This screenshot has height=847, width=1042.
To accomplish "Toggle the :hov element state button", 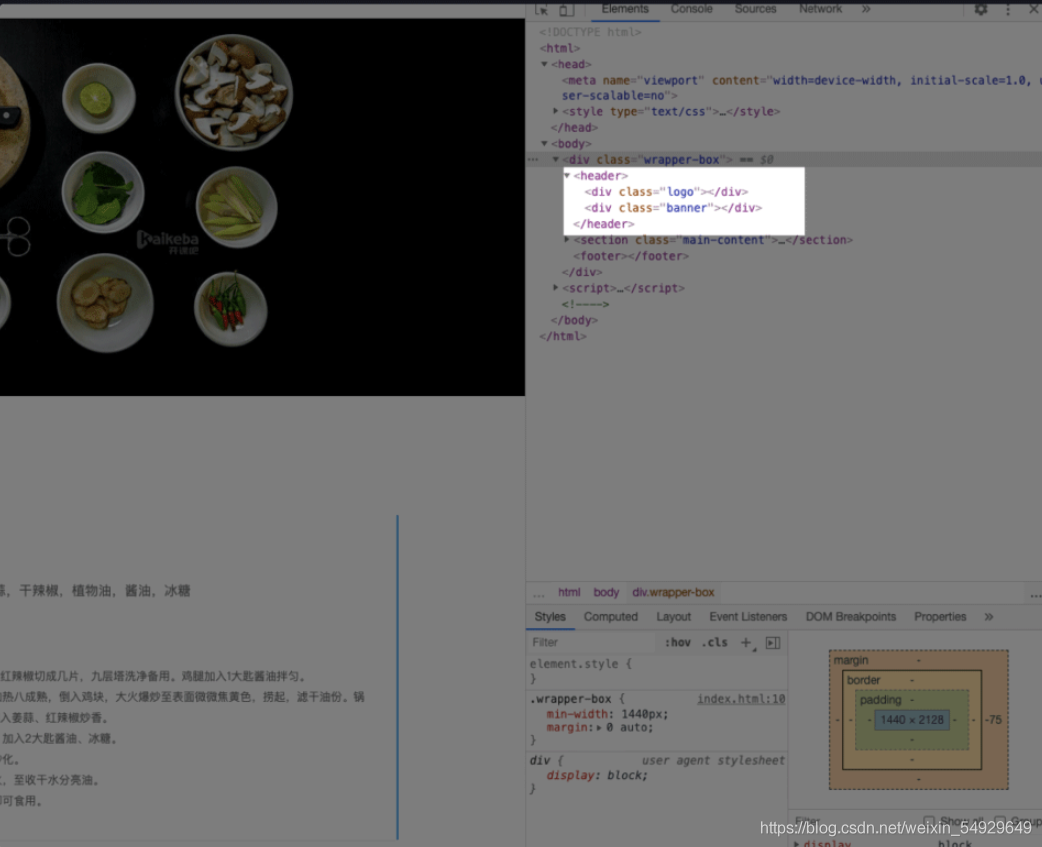I will 677,642.
